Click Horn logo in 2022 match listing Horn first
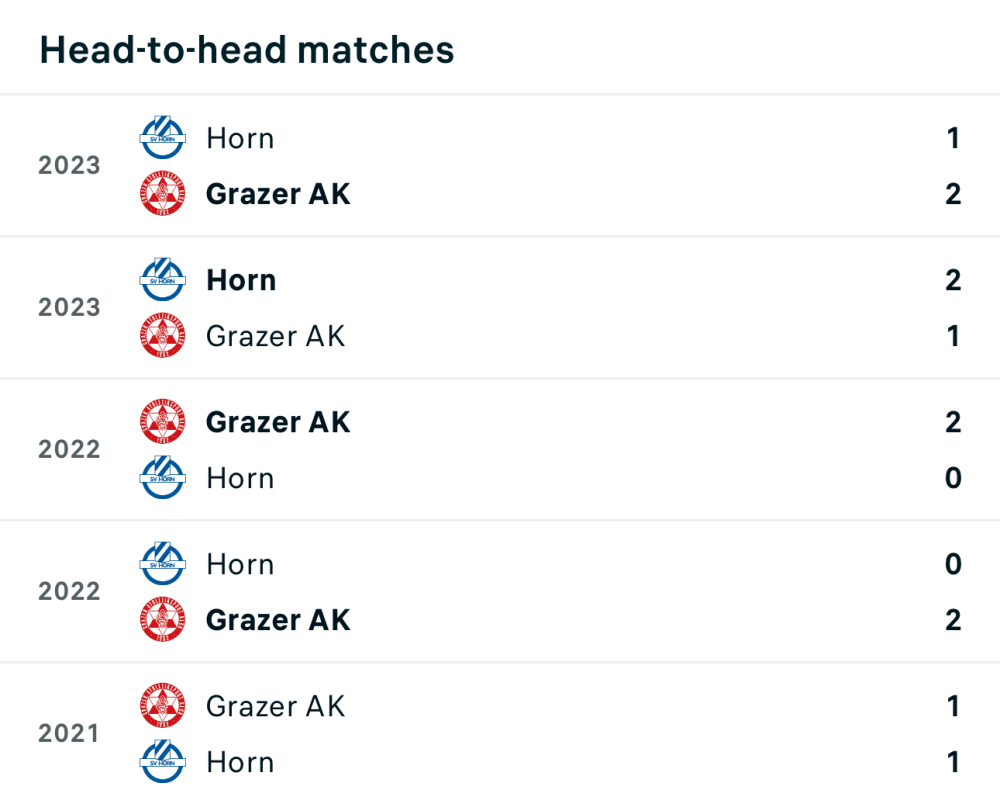This screenshot has height=790, width=1000. [x=162, y=564]
